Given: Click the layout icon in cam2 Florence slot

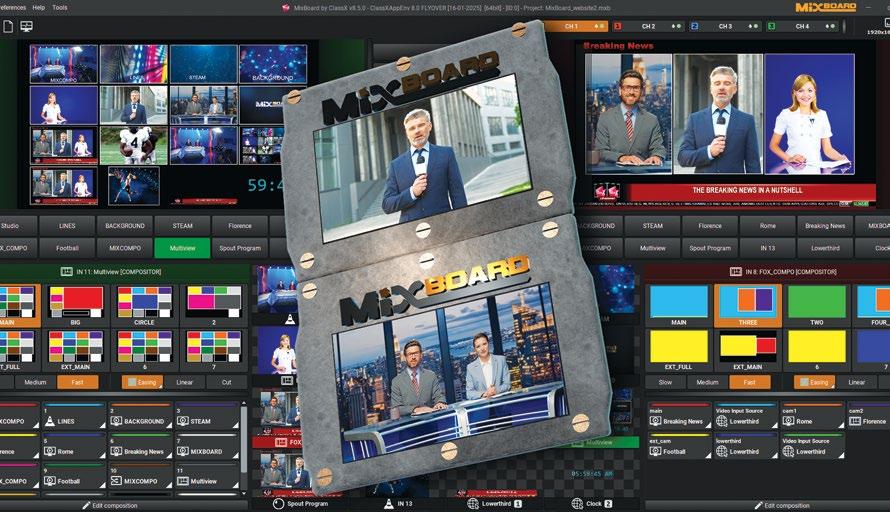Looking at the screenshot, I should (855, 421).
